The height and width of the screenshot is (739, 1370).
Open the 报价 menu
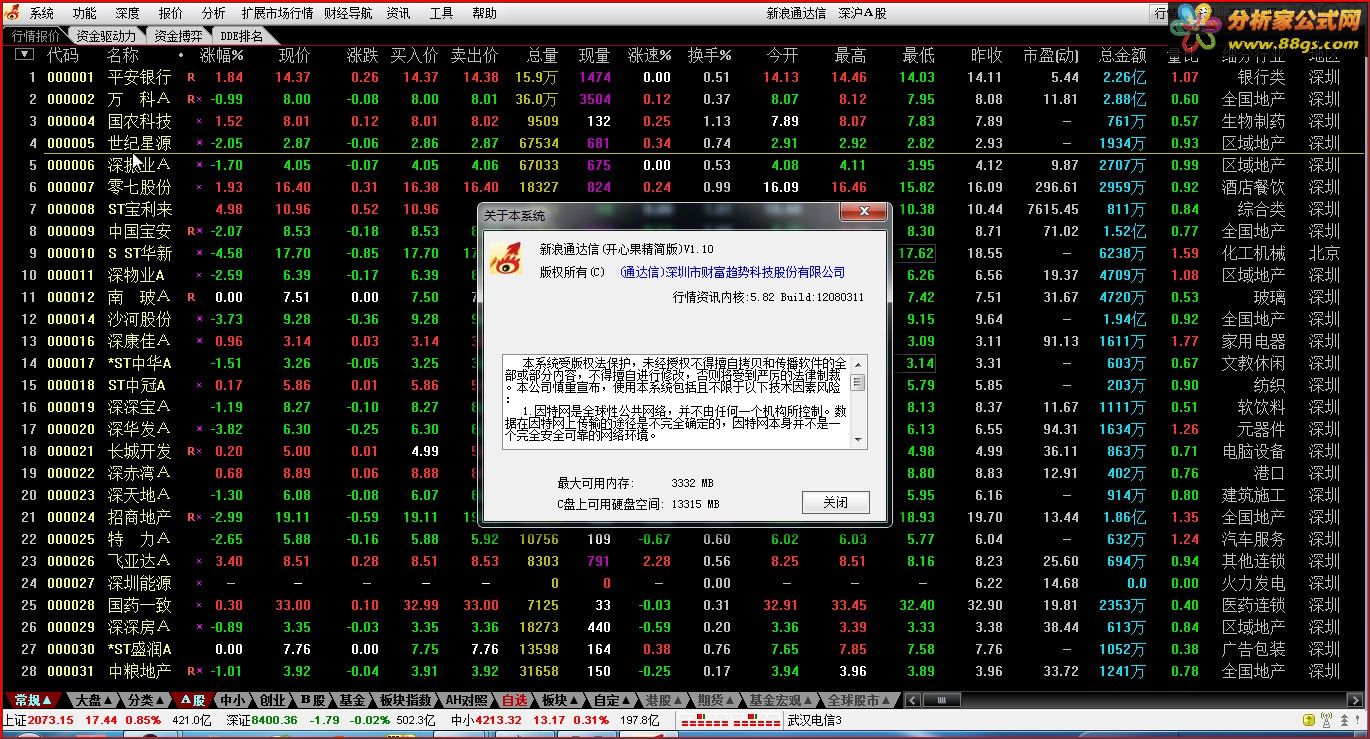[x=171, y=14]
